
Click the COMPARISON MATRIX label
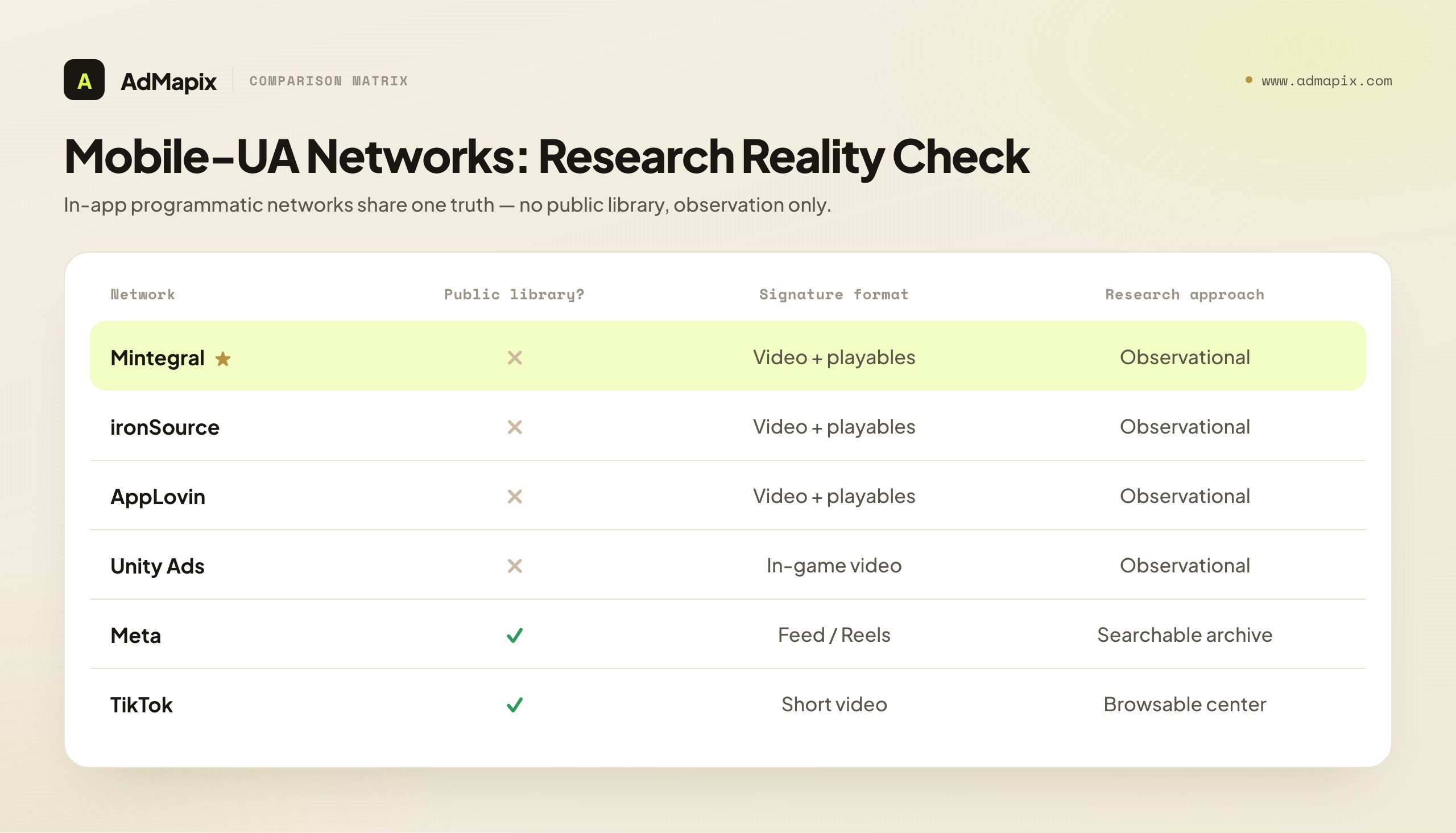pos(329,81)
